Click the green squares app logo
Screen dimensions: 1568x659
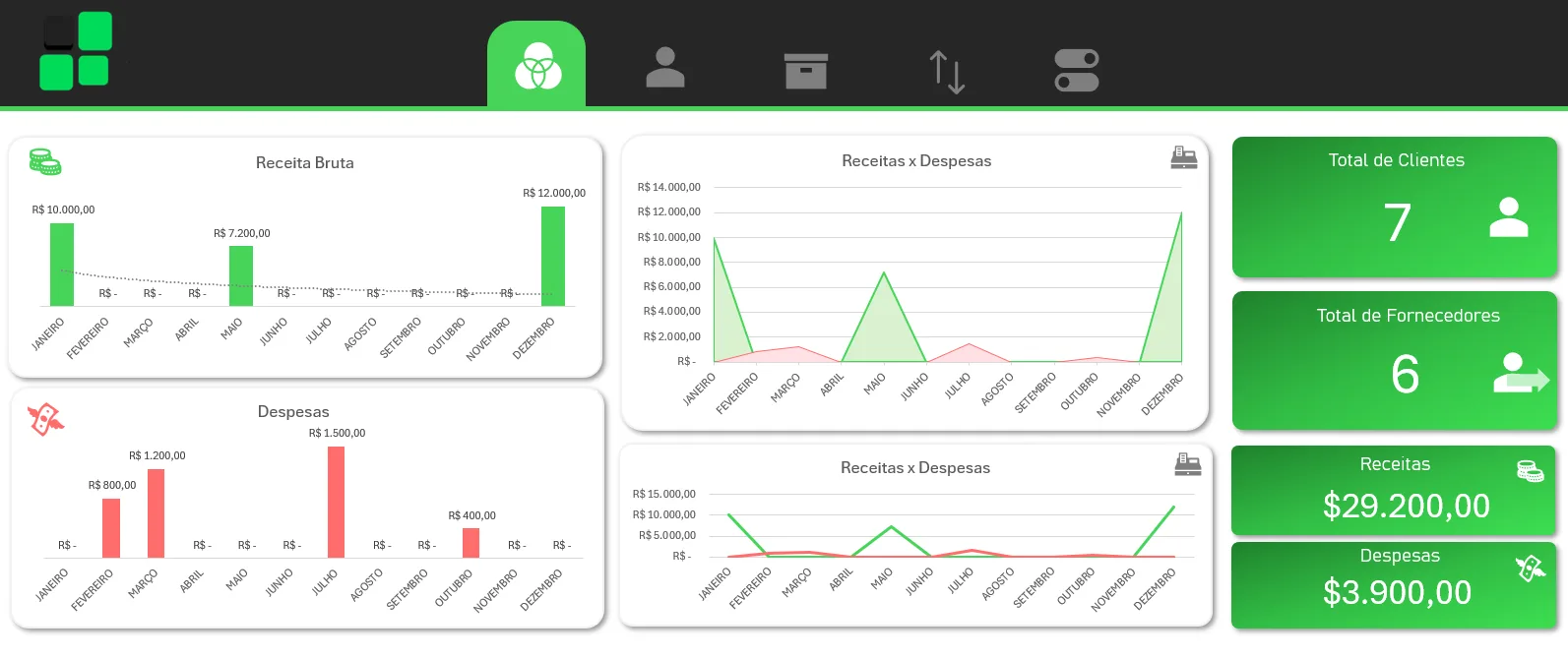point(76,51)
